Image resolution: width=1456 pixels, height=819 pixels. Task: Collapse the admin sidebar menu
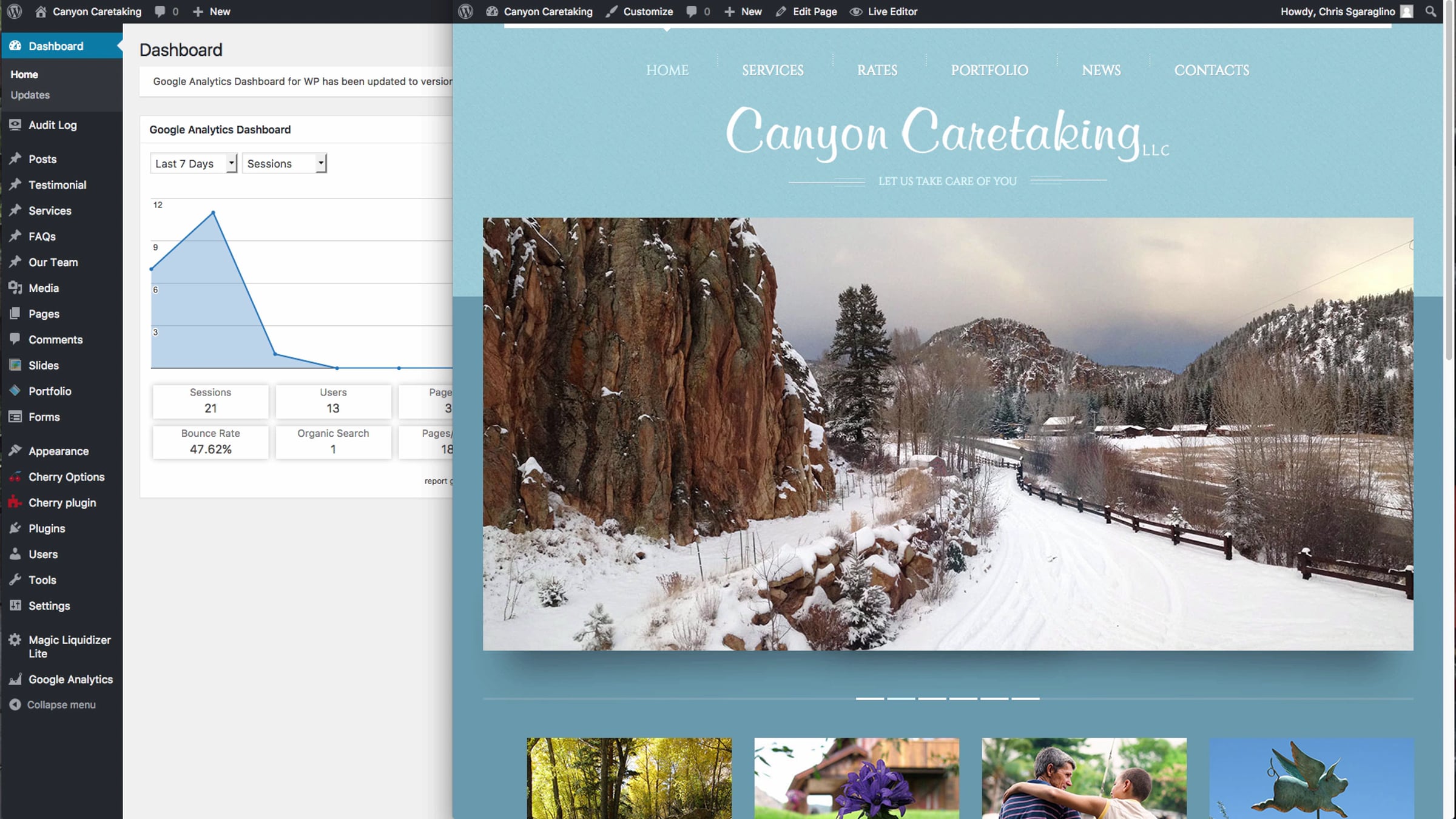[x=61, y=704]
